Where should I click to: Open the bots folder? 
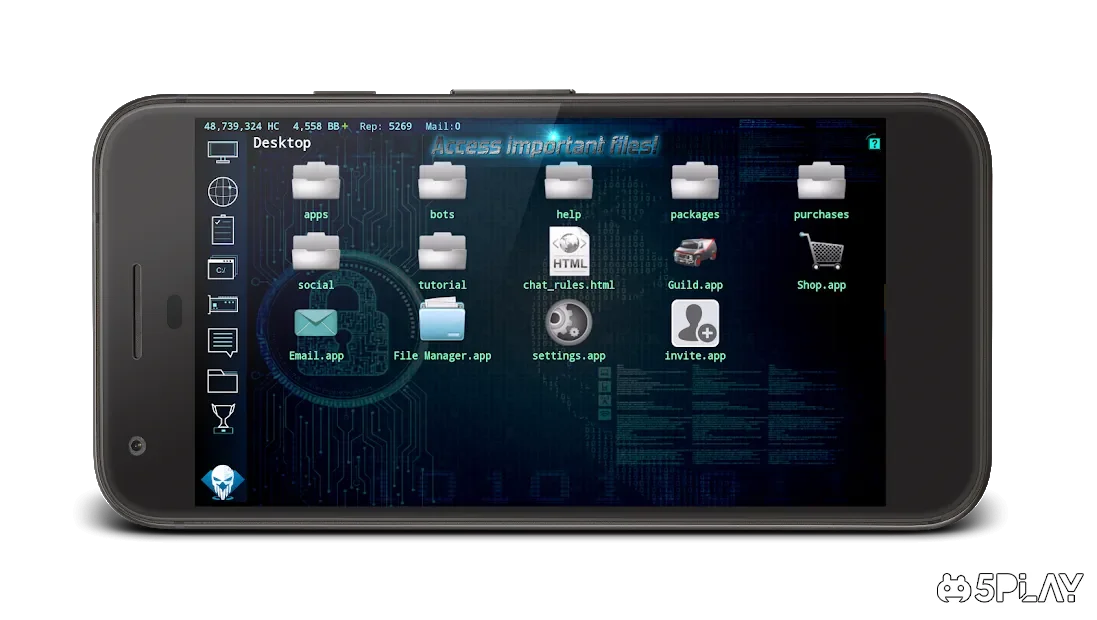(442, 182)
